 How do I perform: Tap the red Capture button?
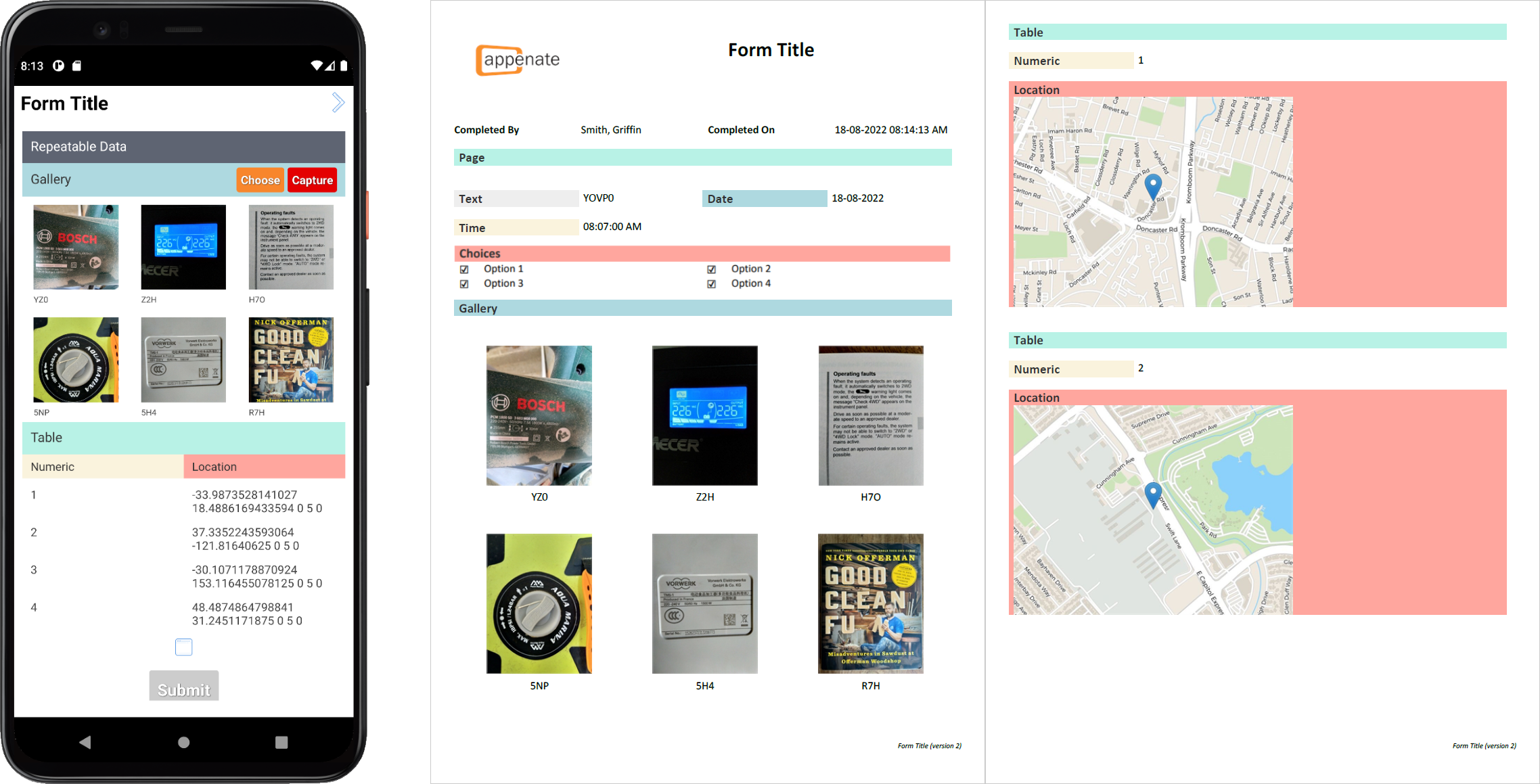click(312, 180)
